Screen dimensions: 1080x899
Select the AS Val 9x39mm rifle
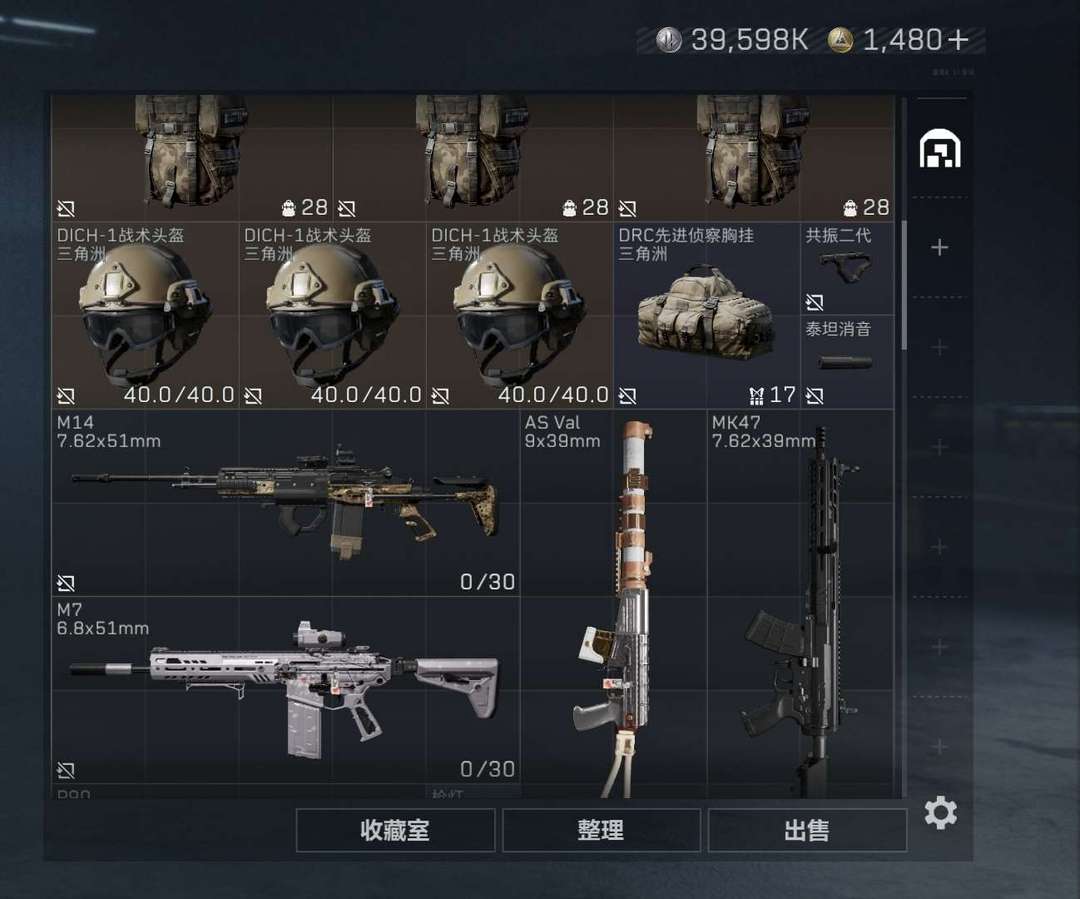pyautogui.click(x=614, y=603)
